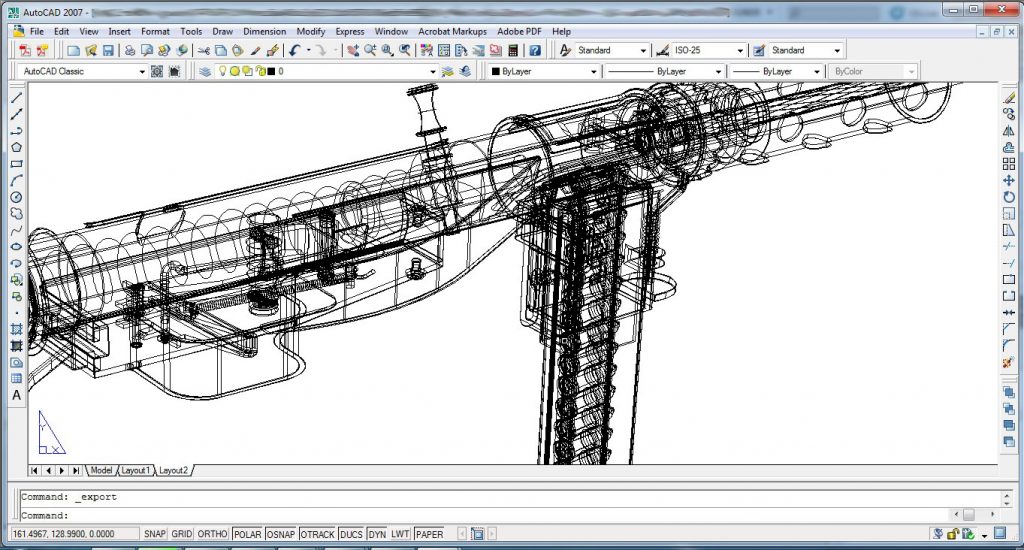Open the ISO-25 dimension style dropdown
Image resolution: width=1024 pixels, height=550 pixels.
point(709,50)
